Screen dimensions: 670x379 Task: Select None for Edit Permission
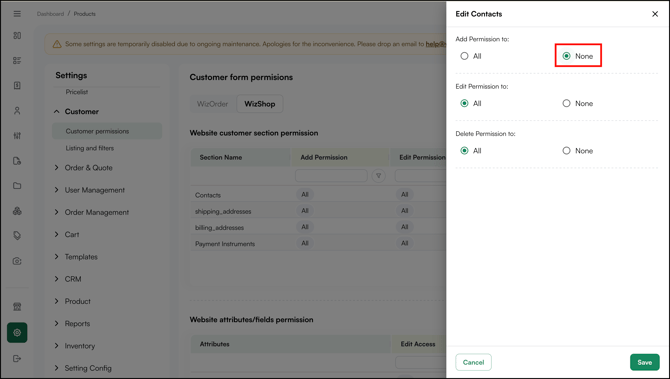[566, 103]
